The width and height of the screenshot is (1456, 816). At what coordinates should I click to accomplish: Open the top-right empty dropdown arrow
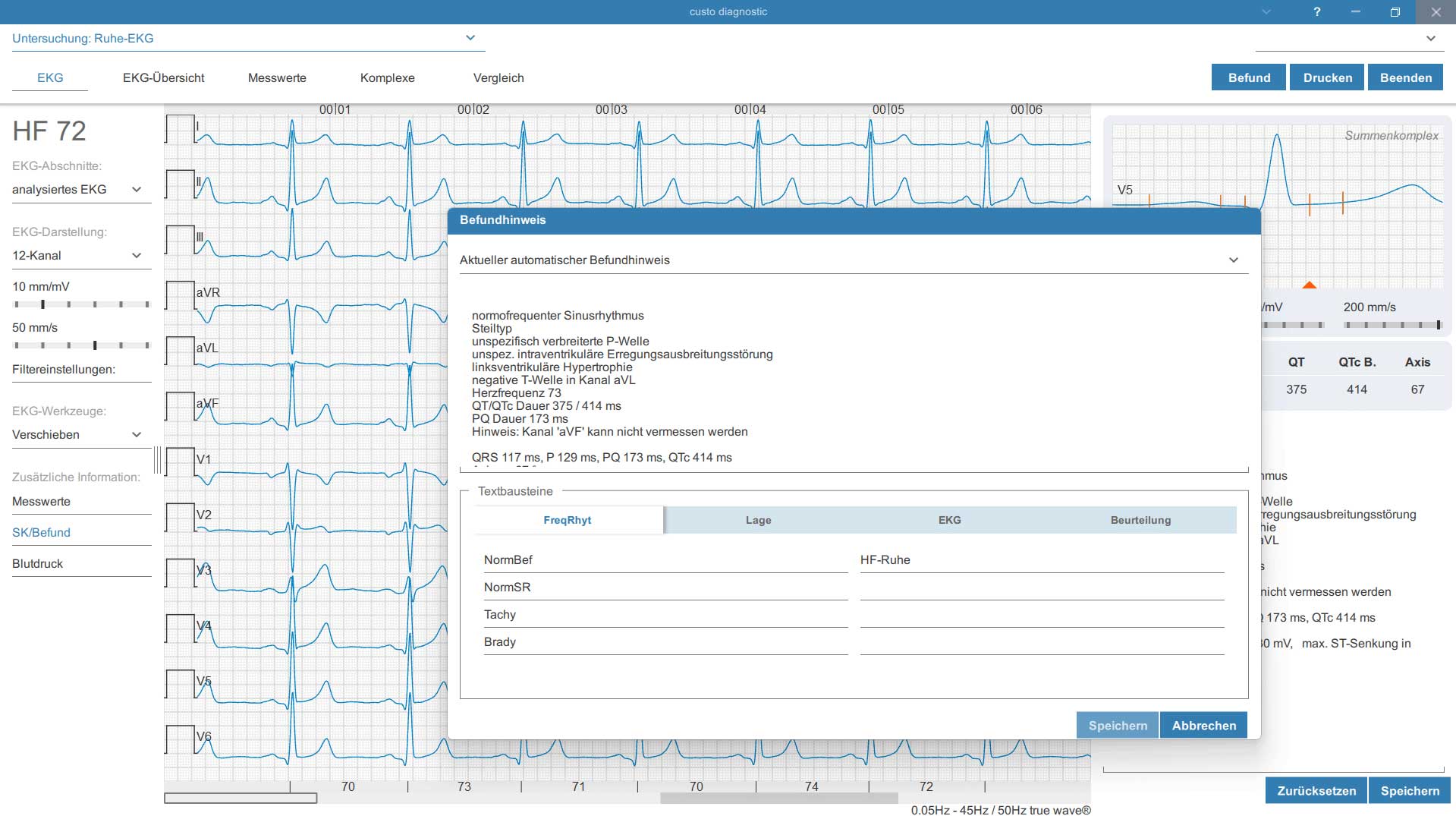tap(1431, 38)
